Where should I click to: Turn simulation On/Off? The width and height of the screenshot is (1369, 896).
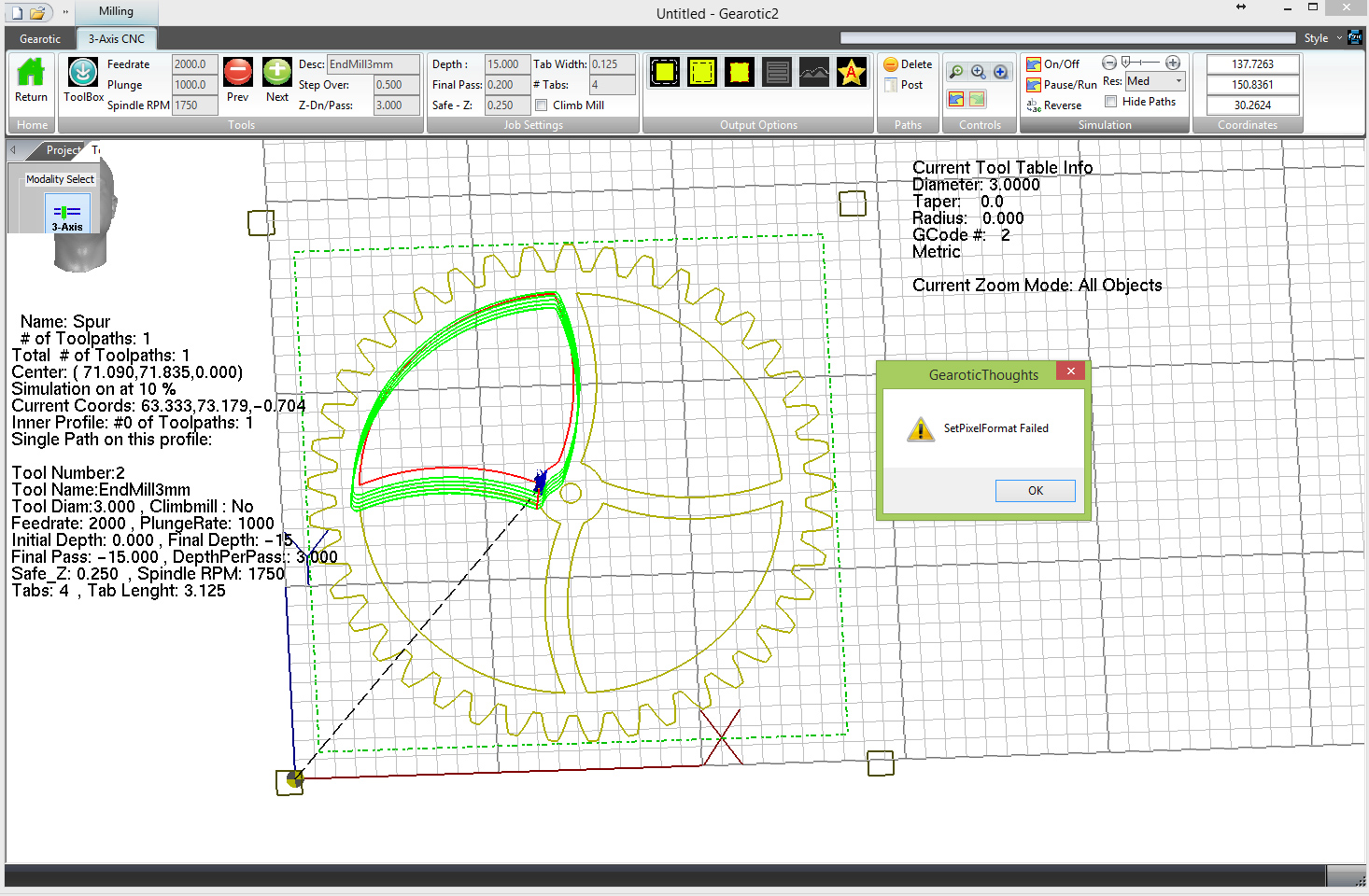pos(1052,64)
